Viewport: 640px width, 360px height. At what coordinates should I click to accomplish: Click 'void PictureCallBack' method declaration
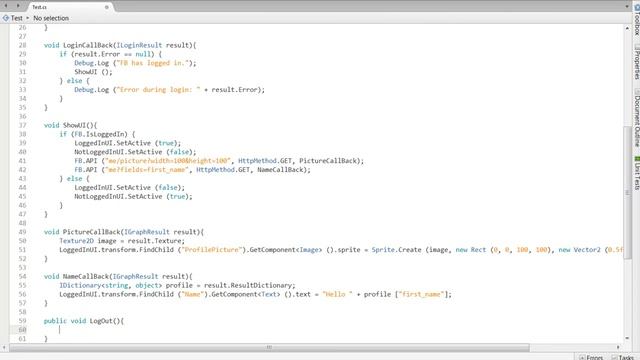click(124, 232)
